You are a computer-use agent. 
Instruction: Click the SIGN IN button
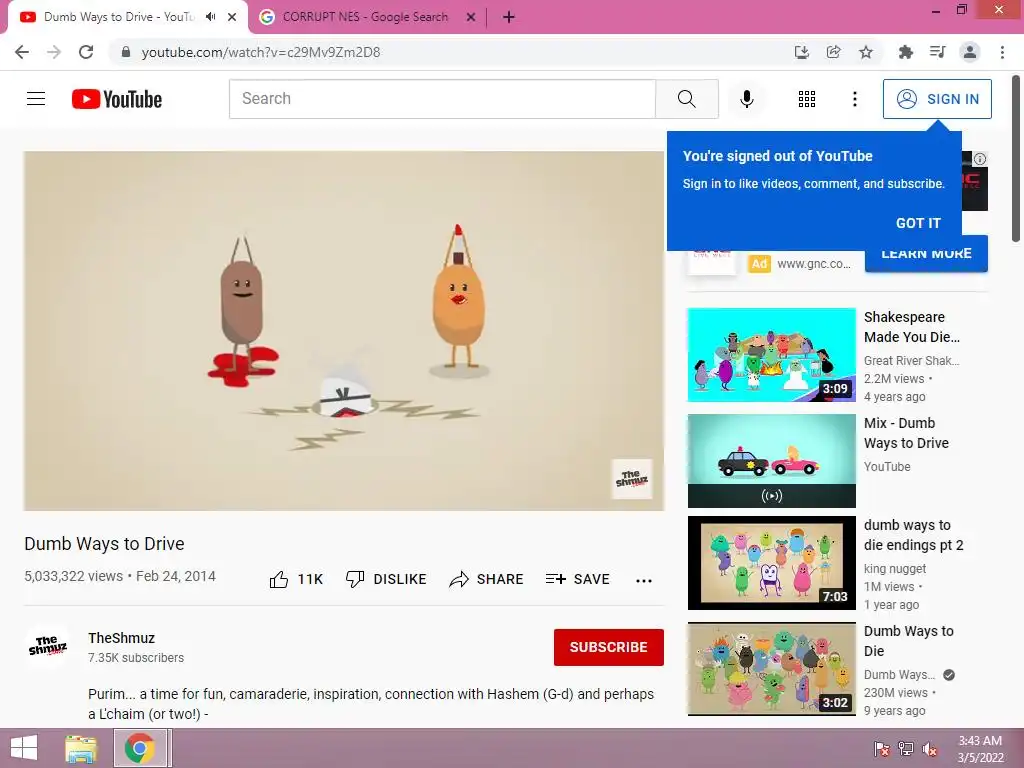coord(937,99)
